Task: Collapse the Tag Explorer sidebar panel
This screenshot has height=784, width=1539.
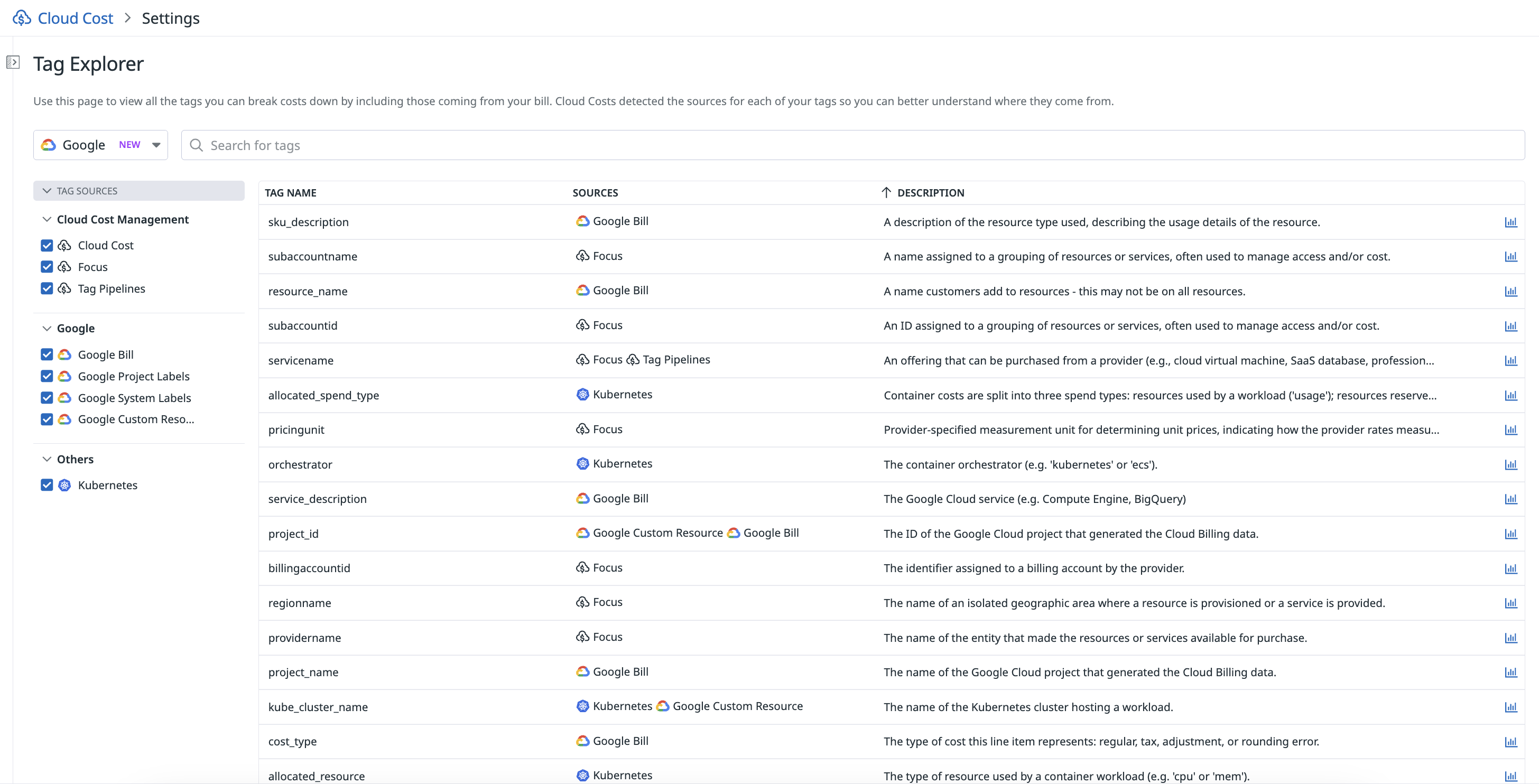Action: [x=13, y=61]
